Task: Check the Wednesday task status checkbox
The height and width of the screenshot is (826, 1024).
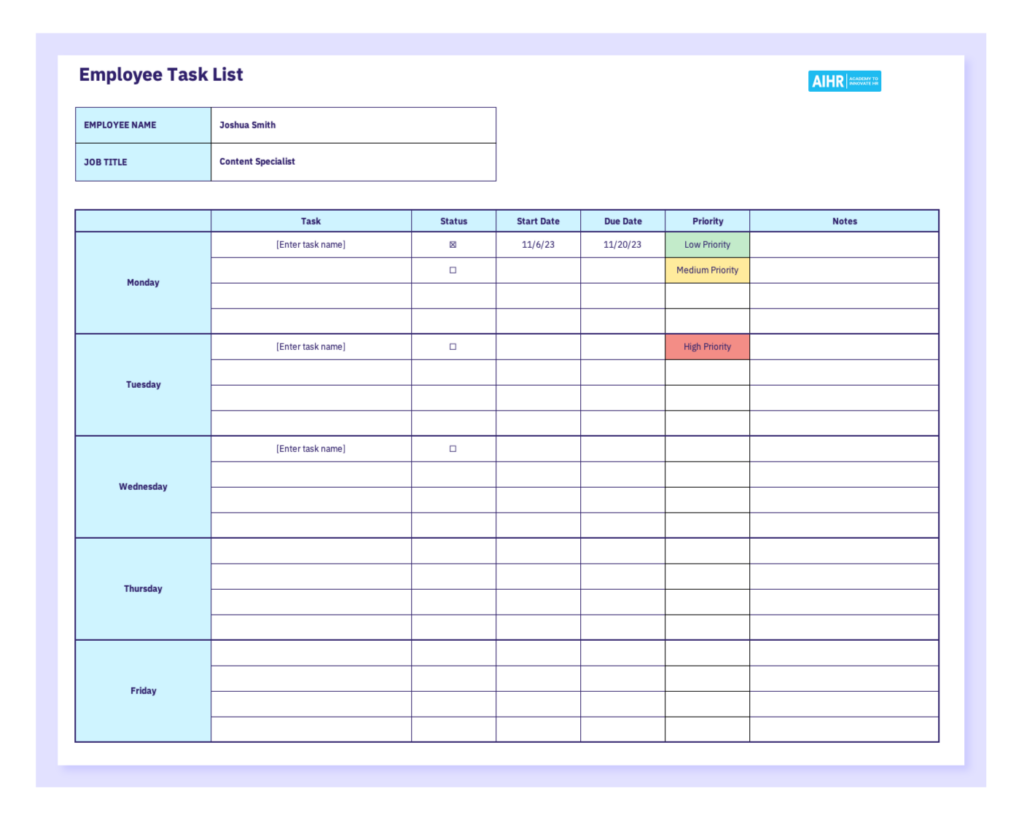Action: pos(454,448)
